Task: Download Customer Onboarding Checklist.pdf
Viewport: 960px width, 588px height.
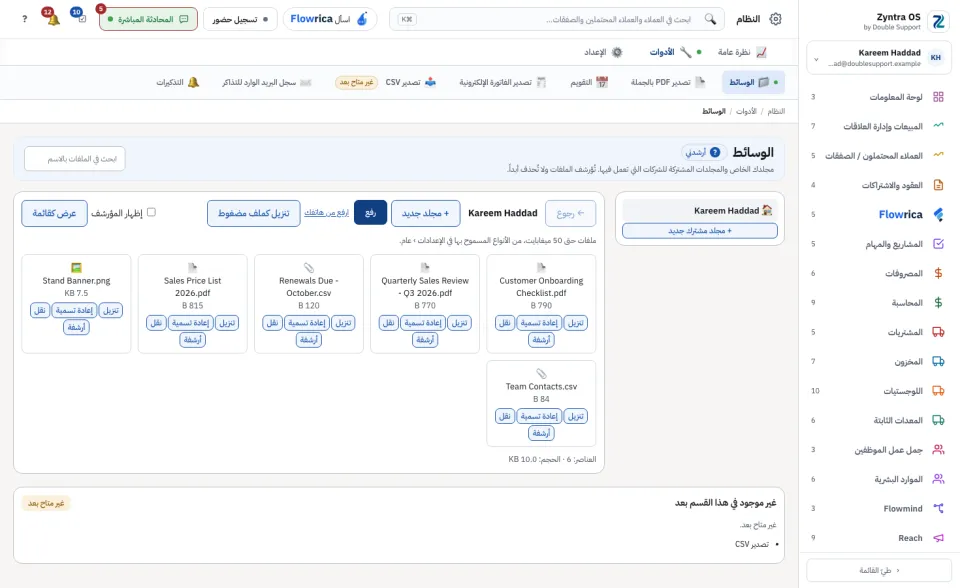Action: click(x=576, y=323)
